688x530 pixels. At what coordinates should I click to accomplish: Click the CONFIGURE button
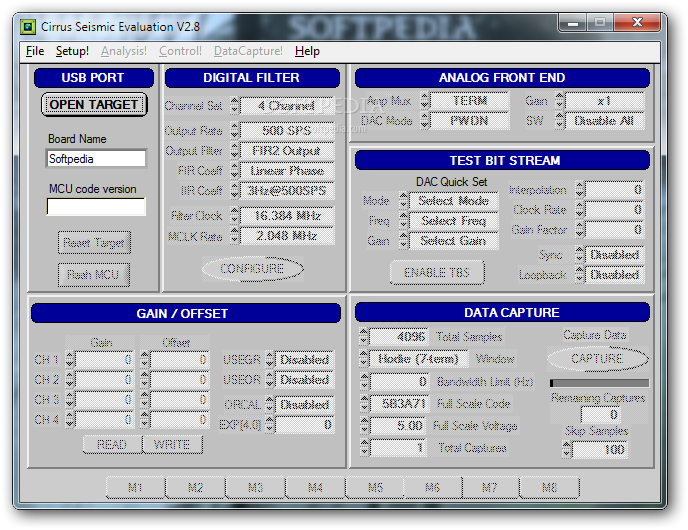(252, 269)
